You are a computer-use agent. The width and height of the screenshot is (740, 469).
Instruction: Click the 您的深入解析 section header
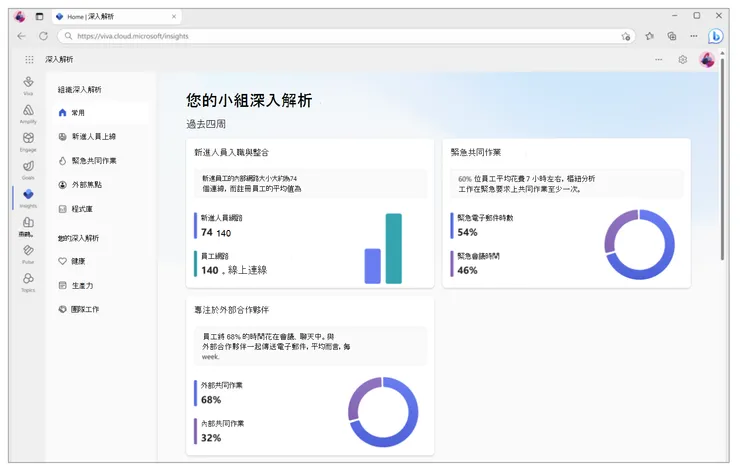click(78, 238)
